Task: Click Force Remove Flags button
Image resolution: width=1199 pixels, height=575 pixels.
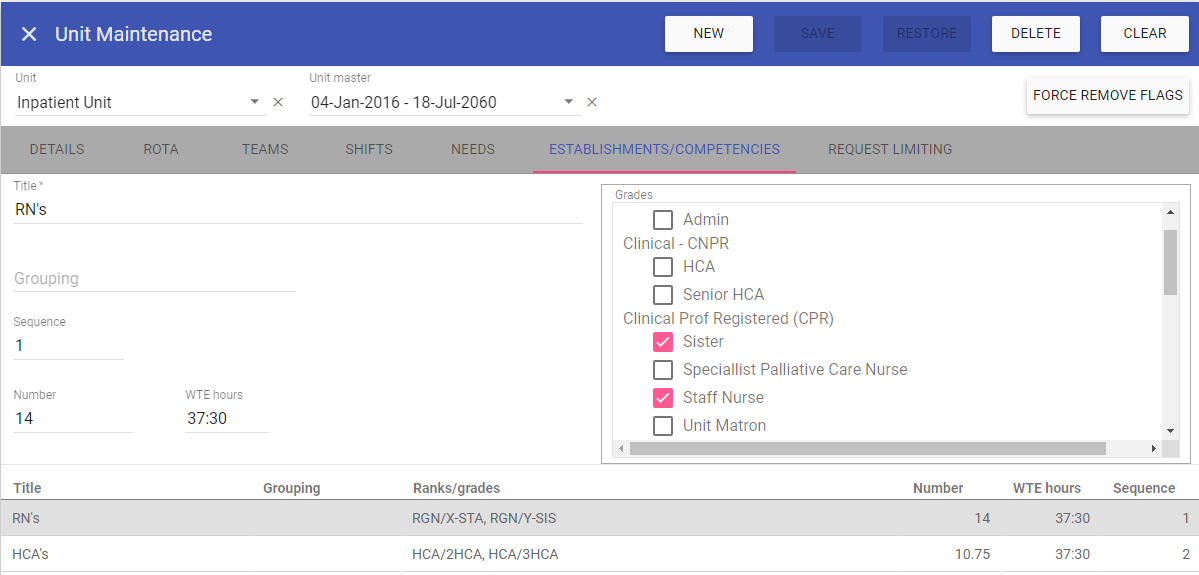Action: click(x=1107, y=96)
